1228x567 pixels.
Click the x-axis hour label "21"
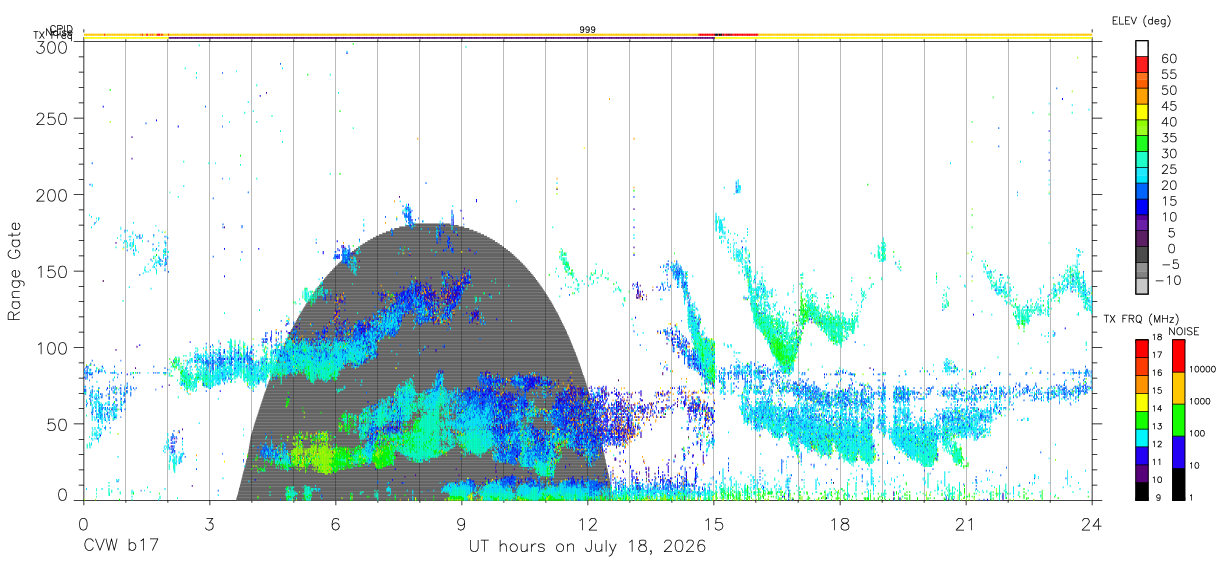pyautogui.click(x=966, y=523)
